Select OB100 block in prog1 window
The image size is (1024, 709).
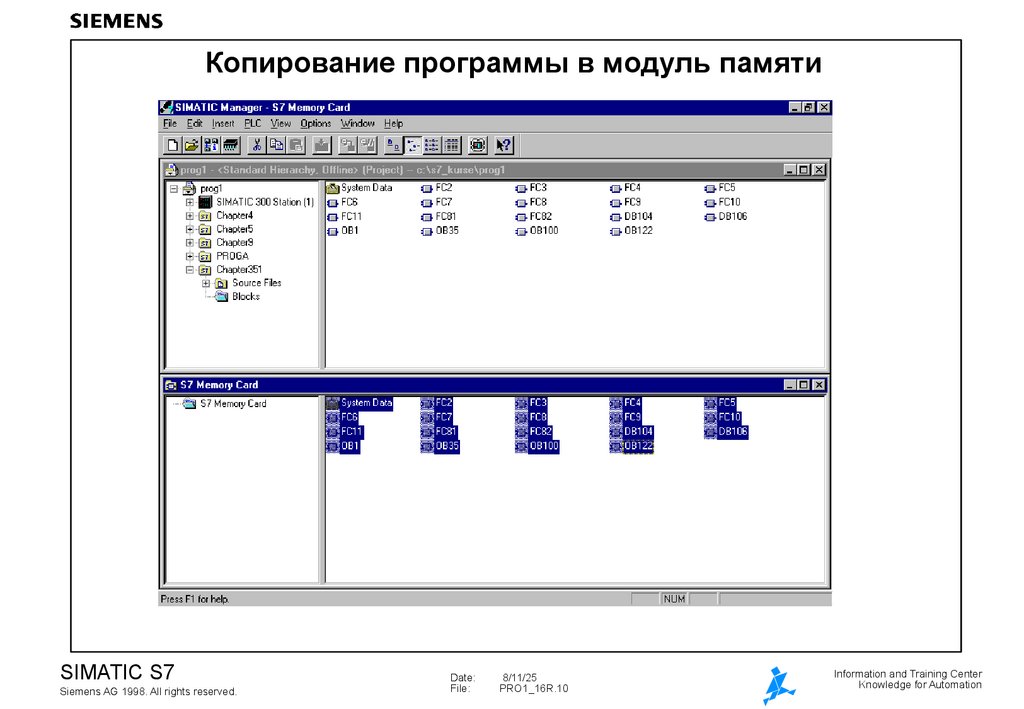[537, 230]
